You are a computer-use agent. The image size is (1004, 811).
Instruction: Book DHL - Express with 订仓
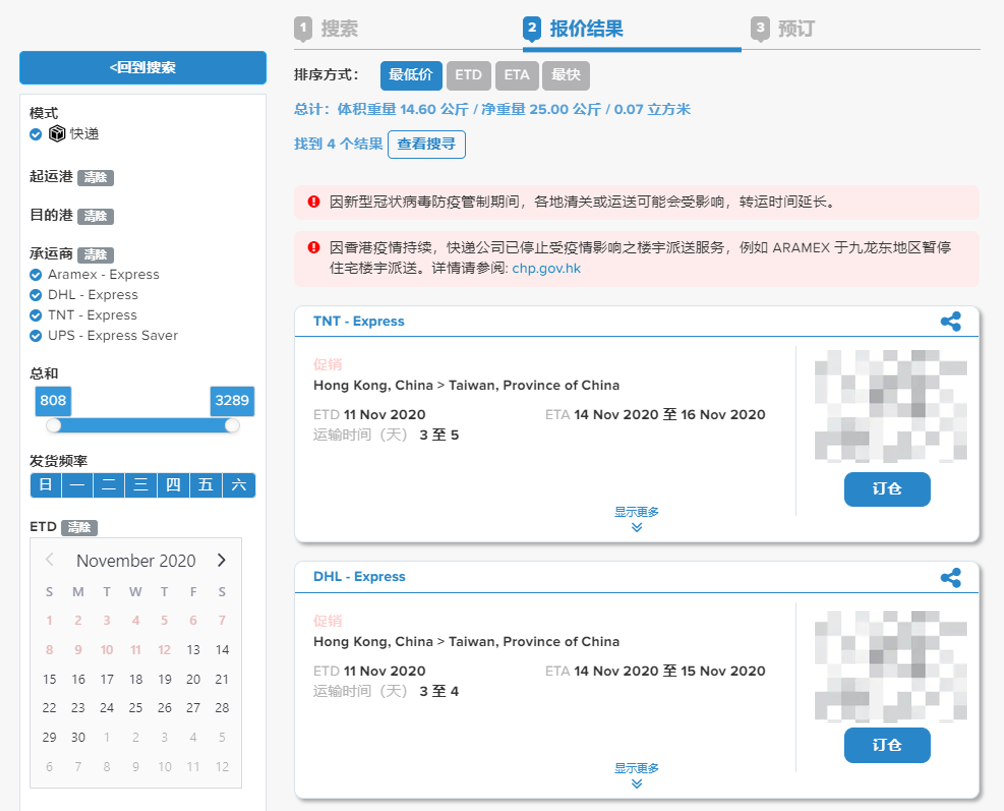click(887, 745)
